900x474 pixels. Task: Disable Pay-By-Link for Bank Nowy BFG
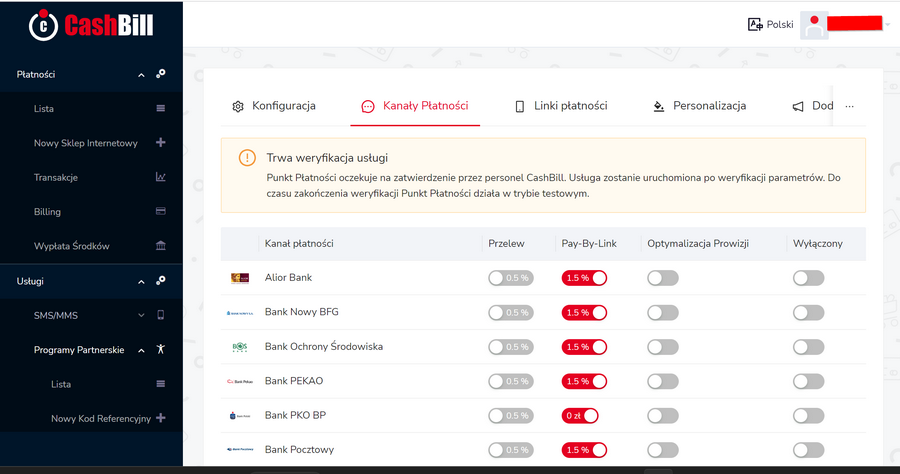click(x=584, y=313)
